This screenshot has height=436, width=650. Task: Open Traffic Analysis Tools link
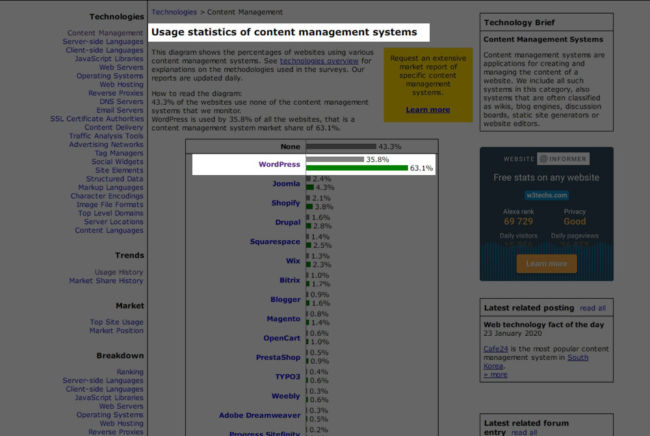pos(106,136)
